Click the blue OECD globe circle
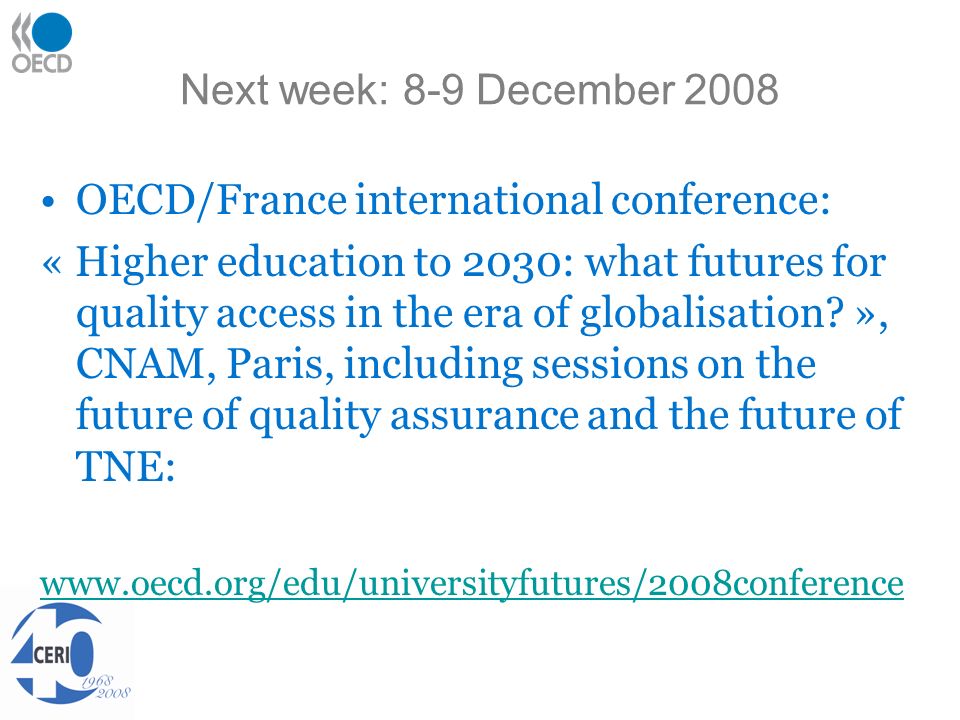This screenshot has height=720, width=960. 52,32
